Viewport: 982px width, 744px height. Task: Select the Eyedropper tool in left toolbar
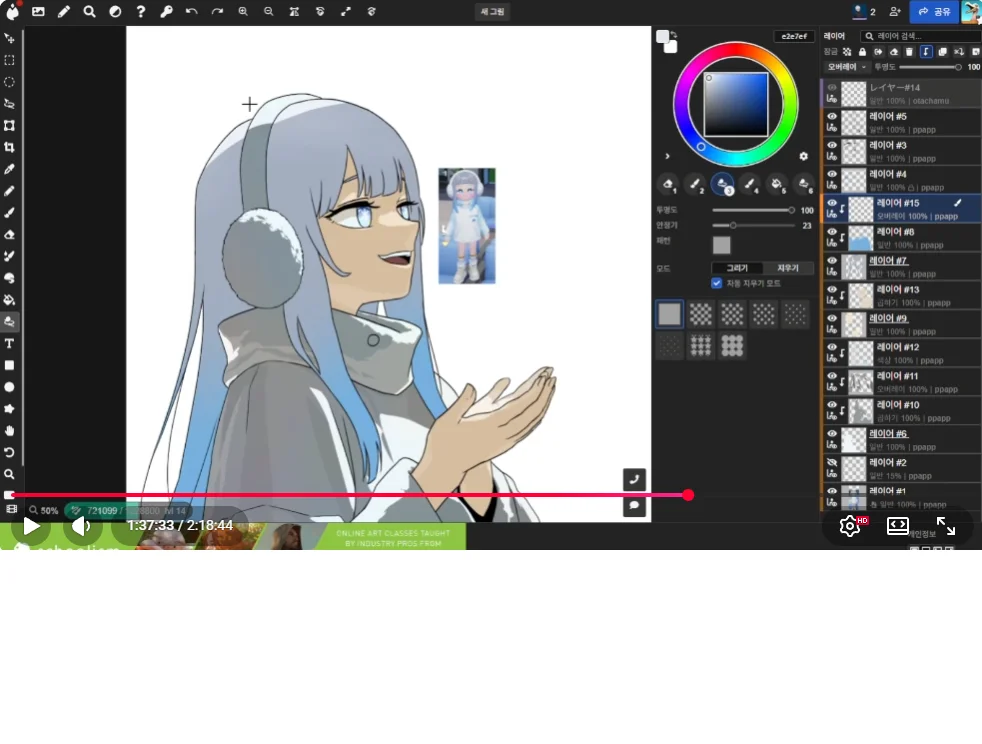9,169
